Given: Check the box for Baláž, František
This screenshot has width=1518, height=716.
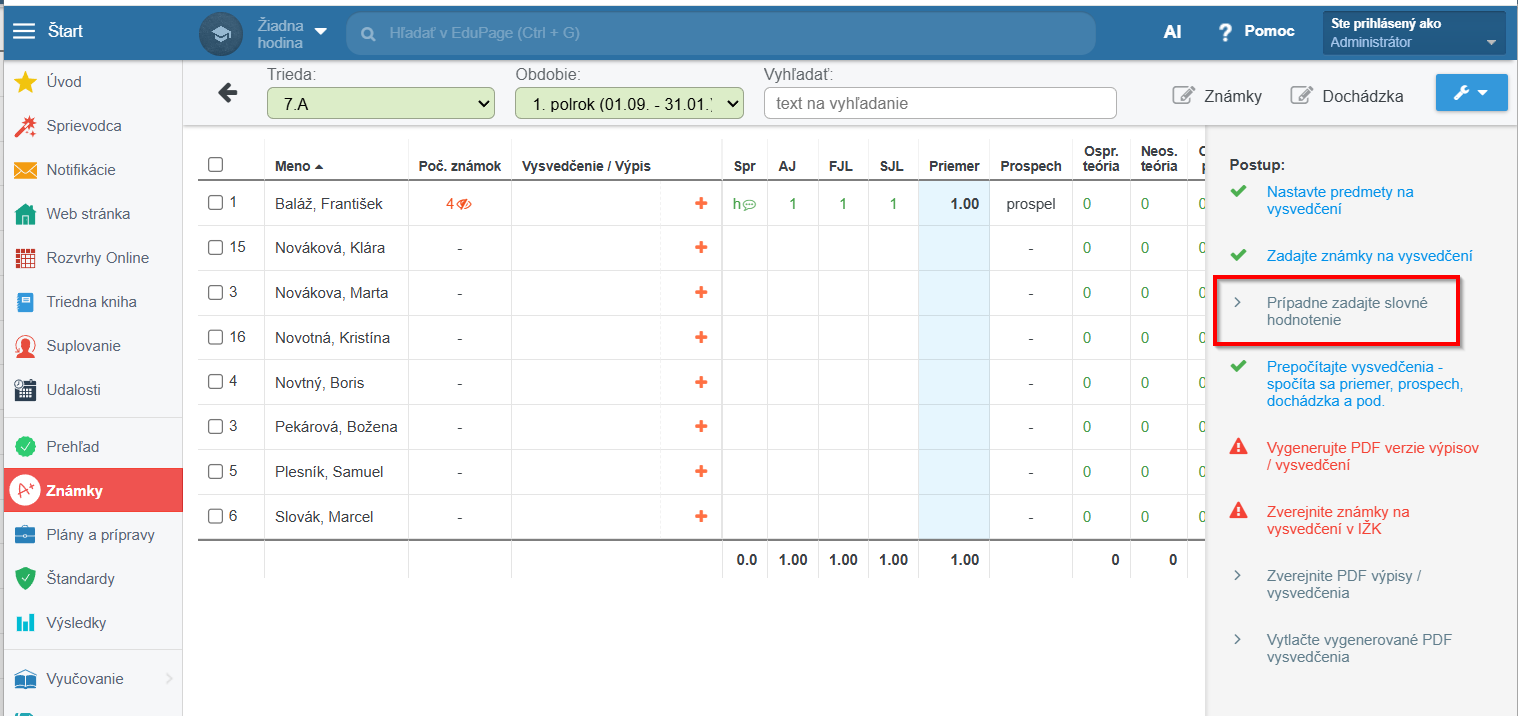Looking at the screenshot, I should pyautogui.click(x=216, y=203).
